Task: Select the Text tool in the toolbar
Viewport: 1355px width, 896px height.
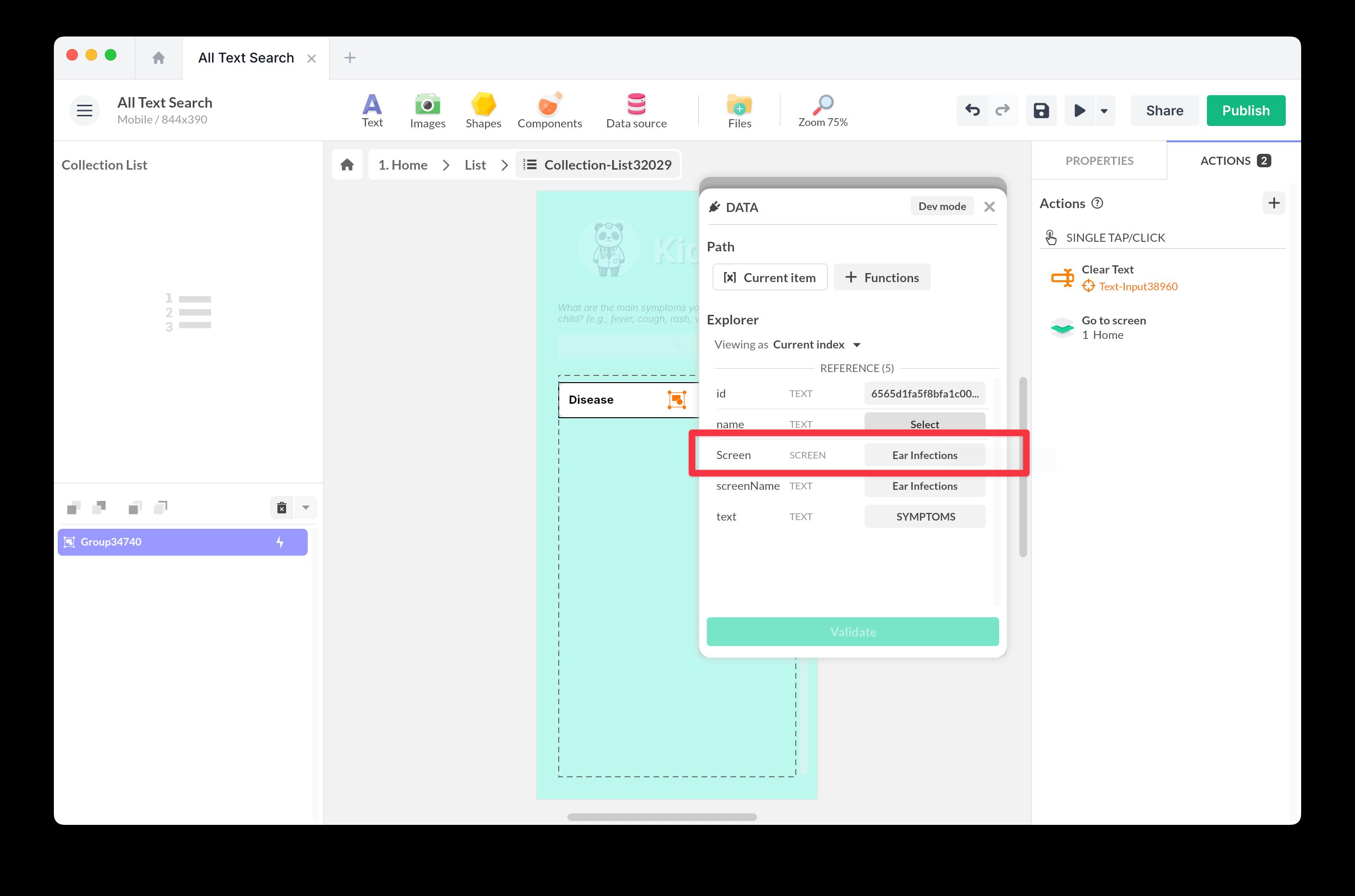Action: coord(372,110)
